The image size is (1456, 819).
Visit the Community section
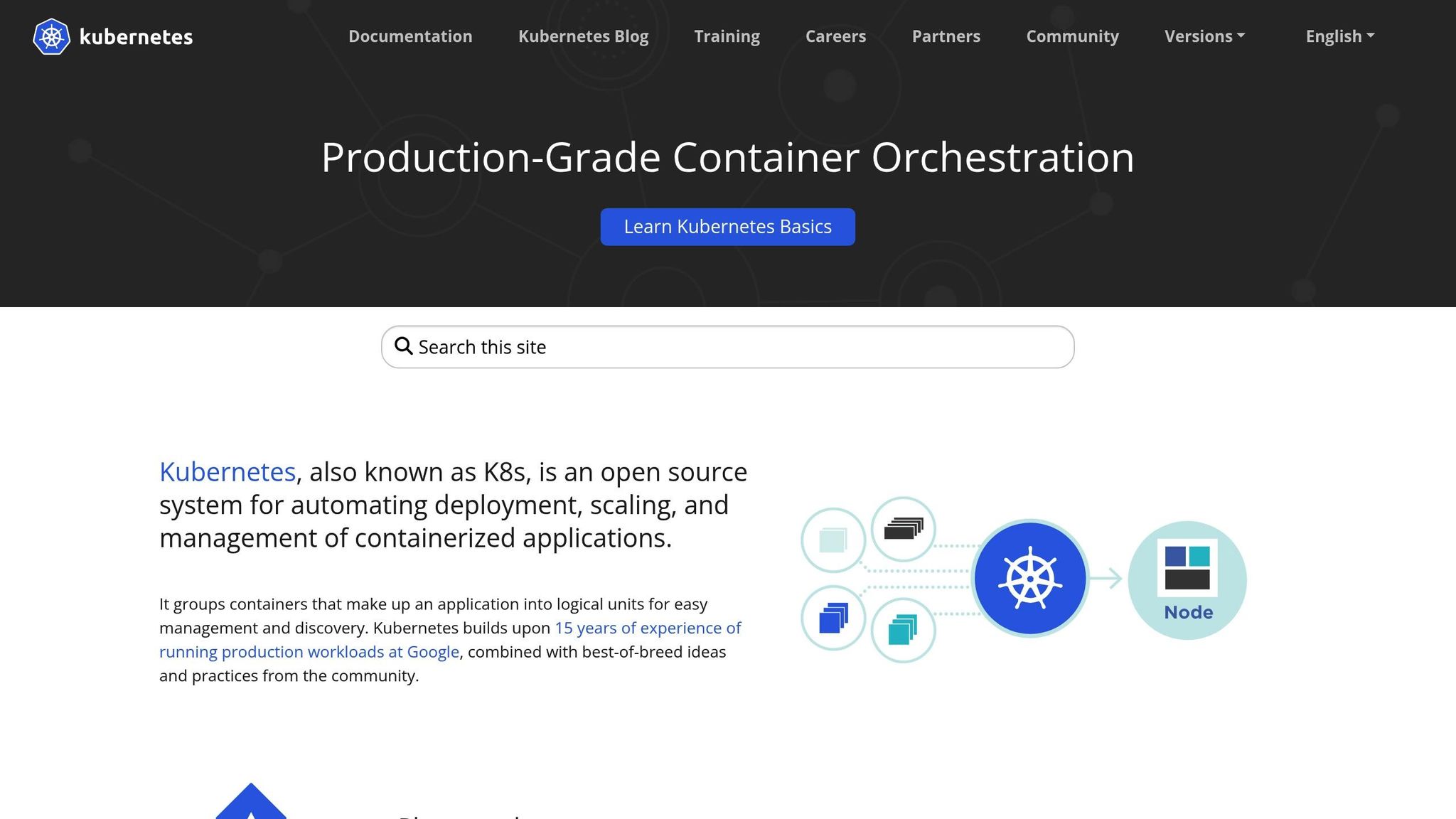pos(1072,36)
